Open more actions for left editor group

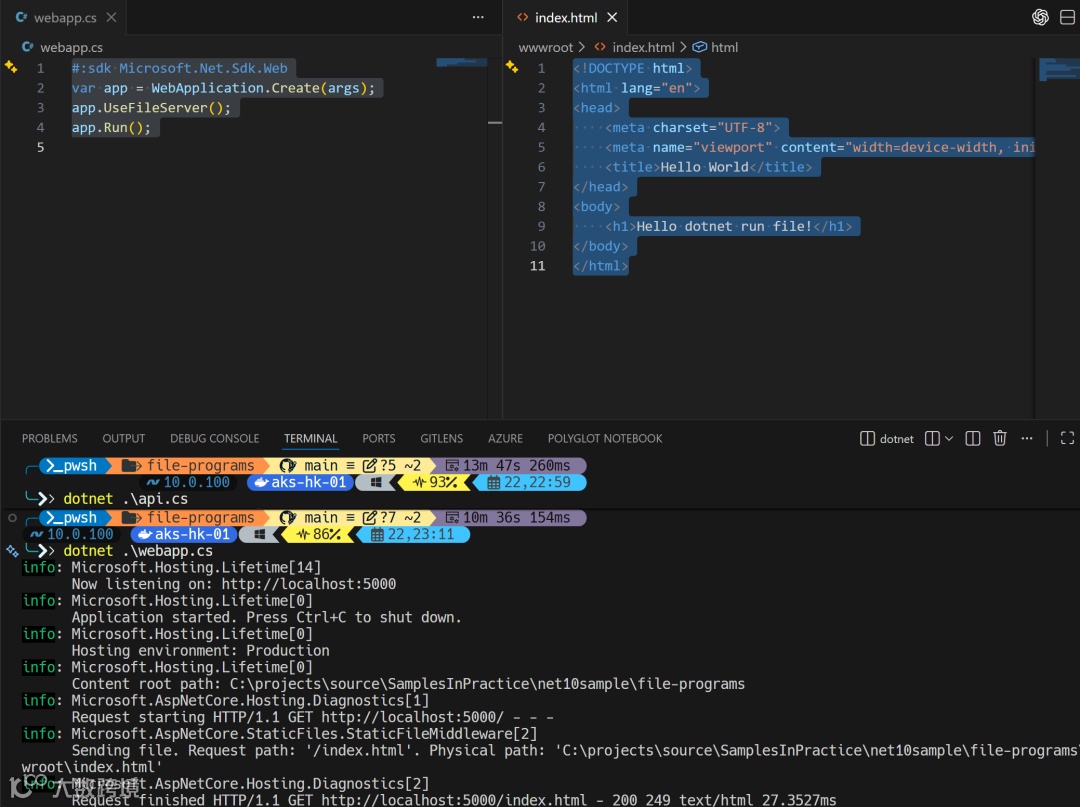click(478, 17)
